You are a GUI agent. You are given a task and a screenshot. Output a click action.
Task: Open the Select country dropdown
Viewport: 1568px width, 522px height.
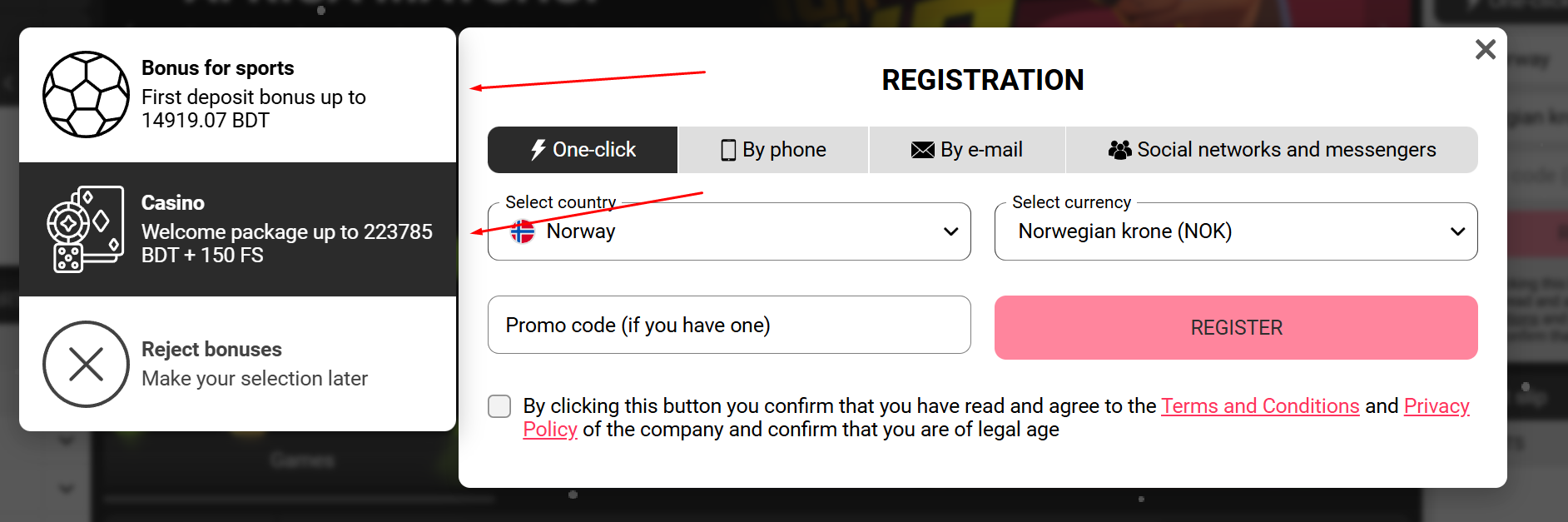click(728, 231)
